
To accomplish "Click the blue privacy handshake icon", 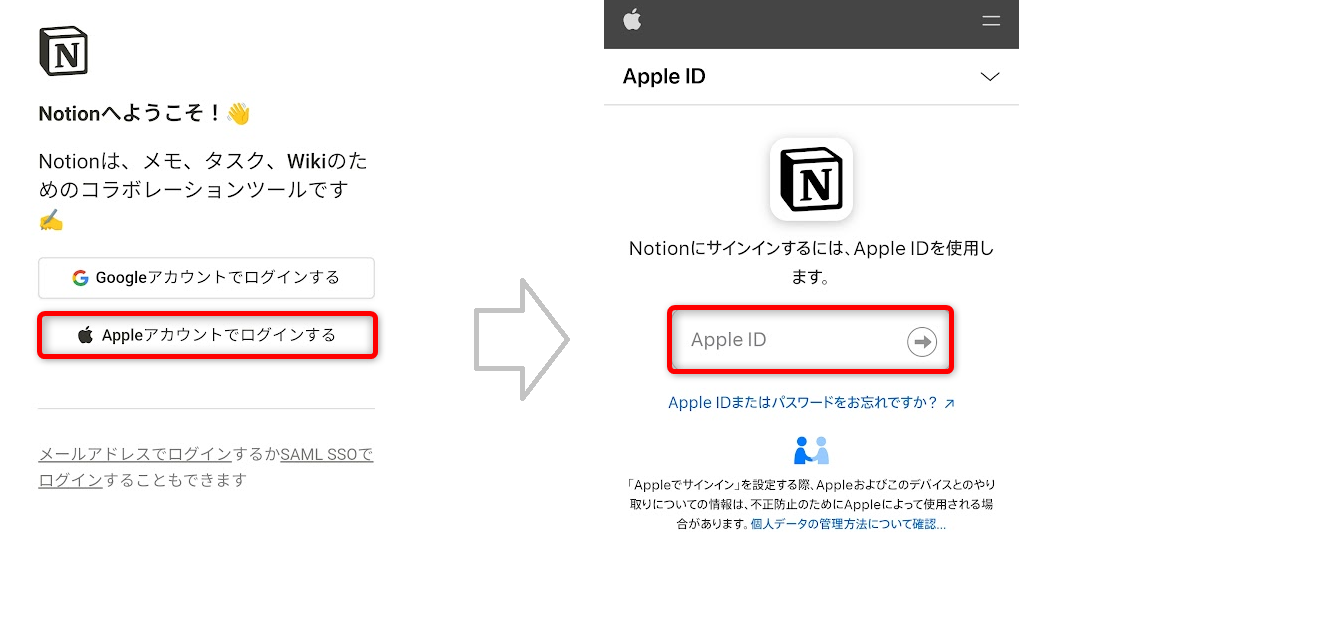I will coord(811,450).
